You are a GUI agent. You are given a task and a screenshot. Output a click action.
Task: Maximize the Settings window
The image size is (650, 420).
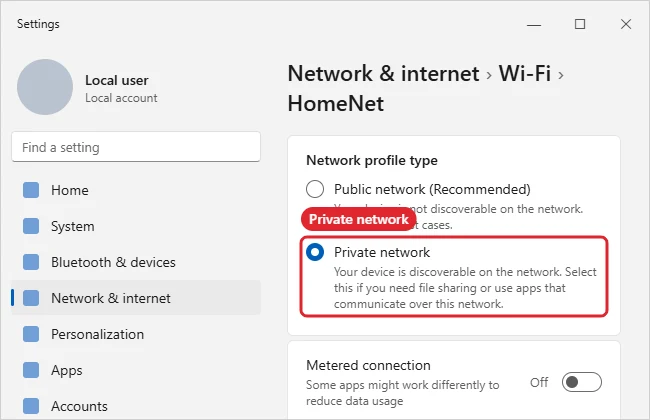[x=580, y=24]
